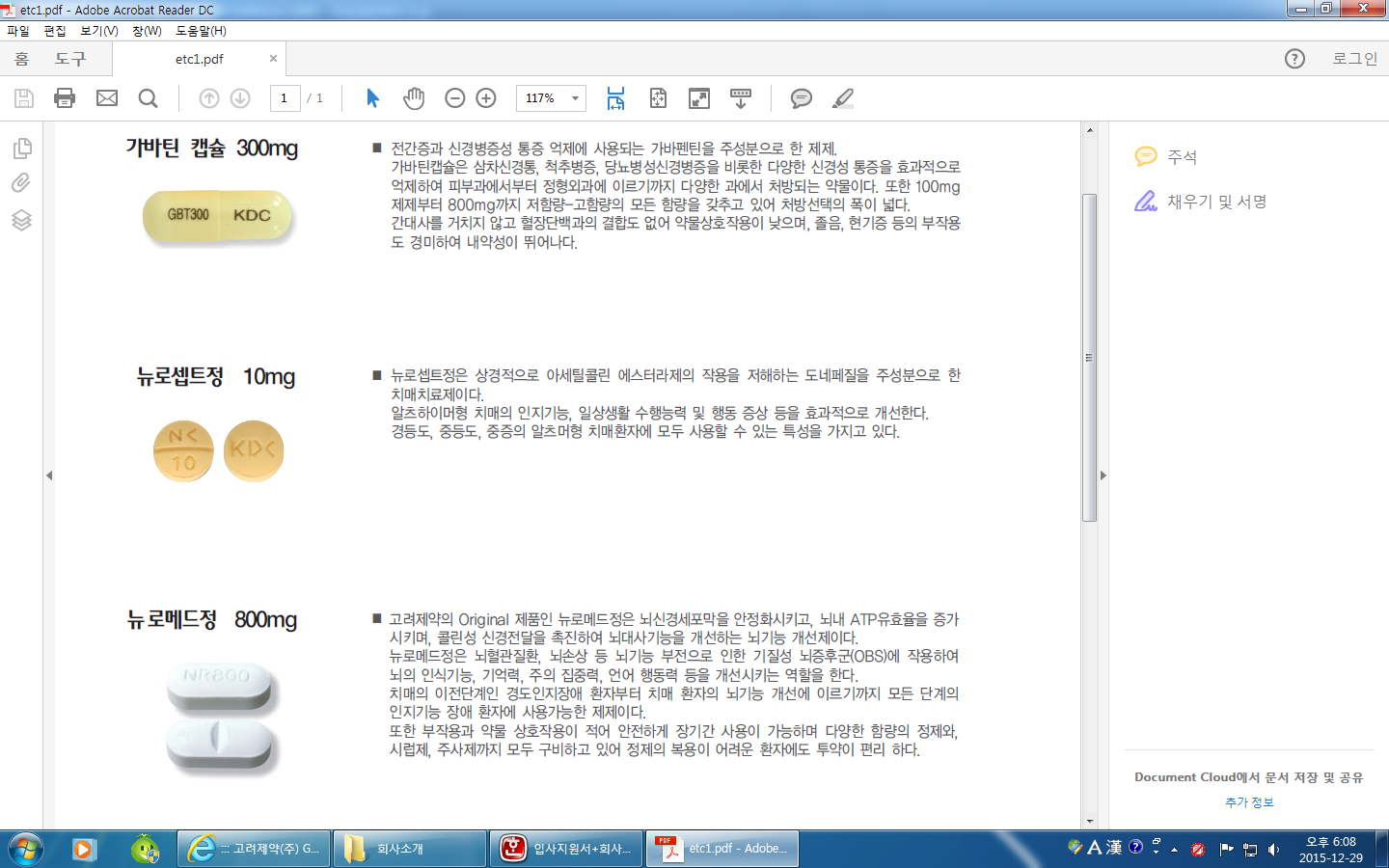The height and width of the screenshot is (868, 1389).
Task: Add a comment with speech bubble icon
Action: (801, 98)
